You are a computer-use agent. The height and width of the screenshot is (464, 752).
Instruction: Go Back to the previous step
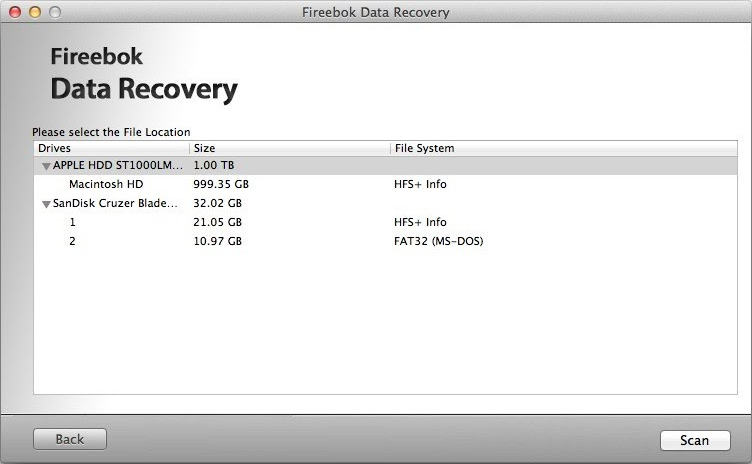tap(70, 439)
